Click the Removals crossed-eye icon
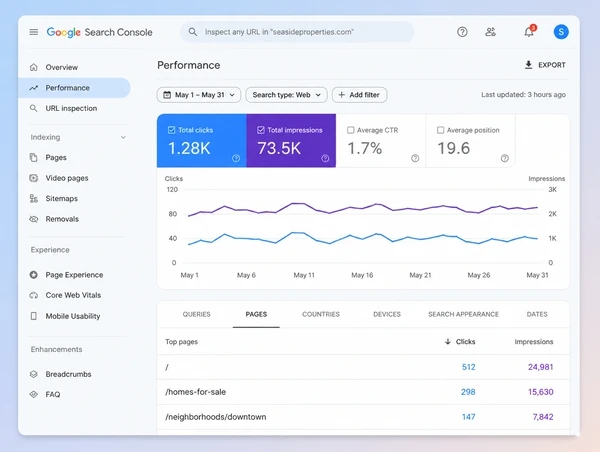 click(34, 219)
